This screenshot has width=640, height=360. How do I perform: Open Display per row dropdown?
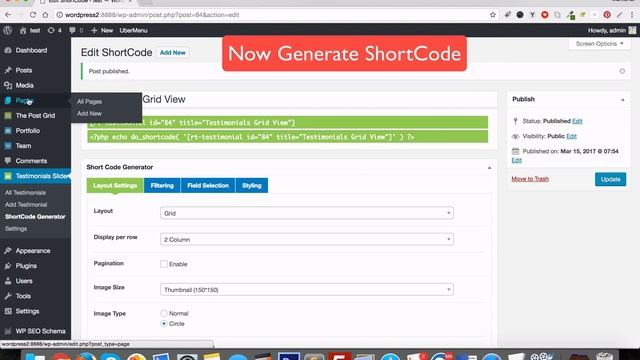pyautogui.click(x=307, y=239)
